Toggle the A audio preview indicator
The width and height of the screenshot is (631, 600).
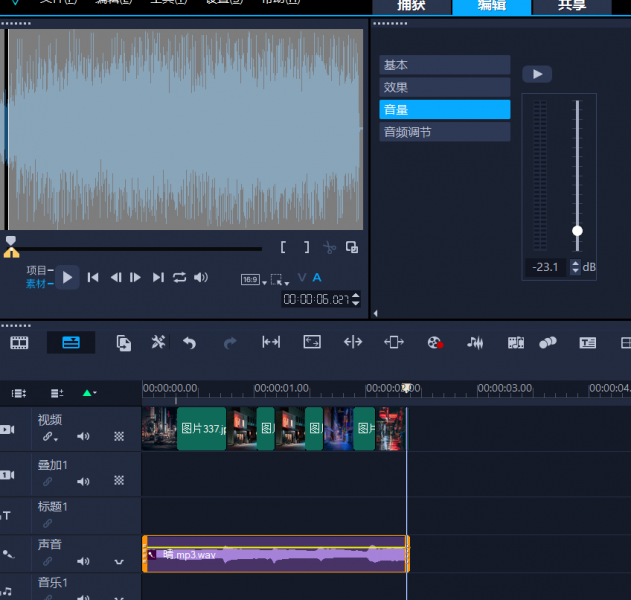(317, 277)
